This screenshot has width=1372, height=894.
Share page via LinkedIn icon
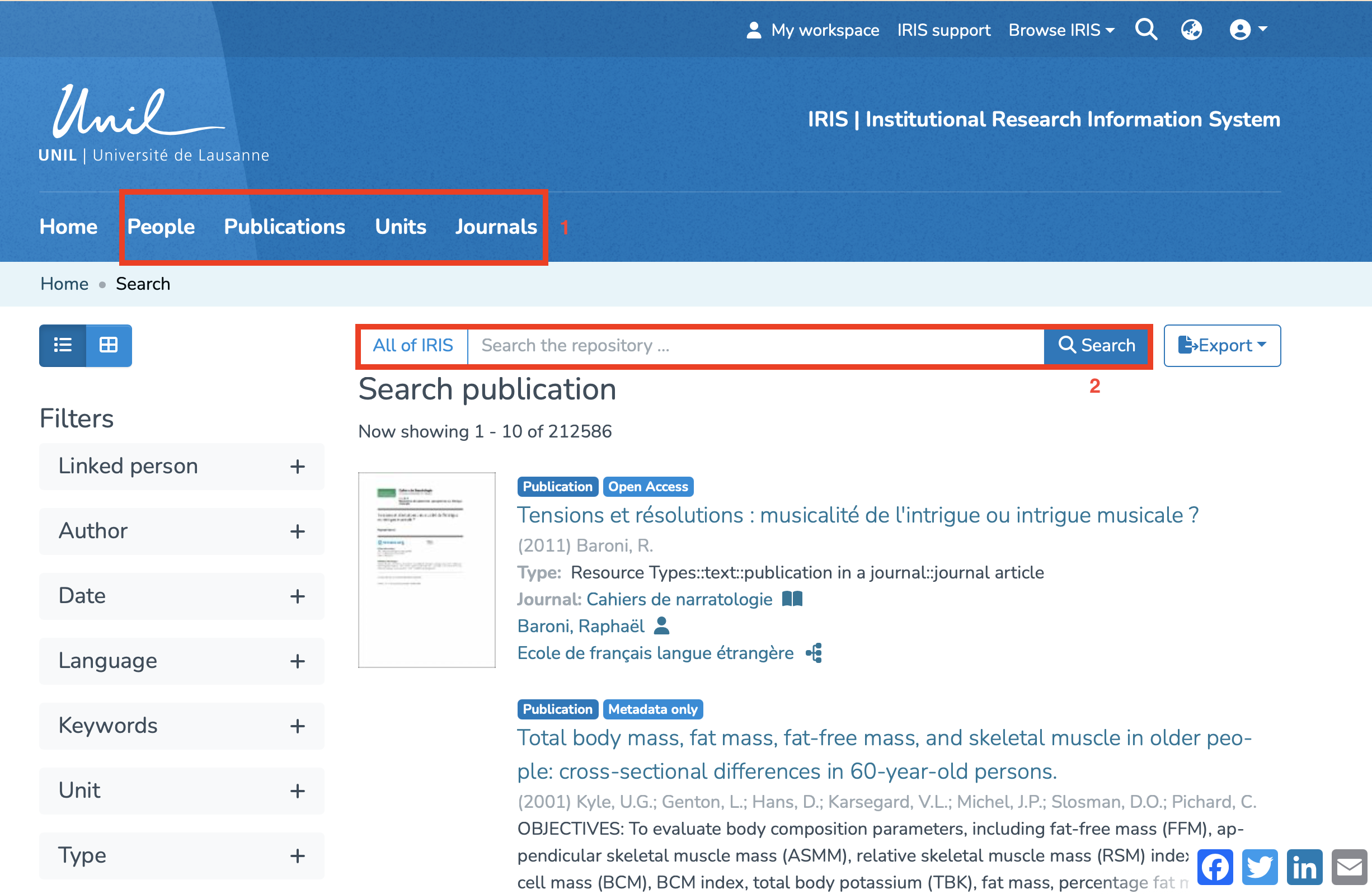1304,867
